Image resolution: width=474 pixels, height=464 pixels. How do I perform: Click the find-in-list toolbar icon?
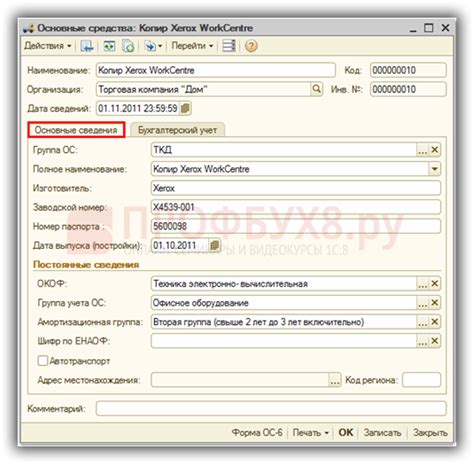pos(109,46)
